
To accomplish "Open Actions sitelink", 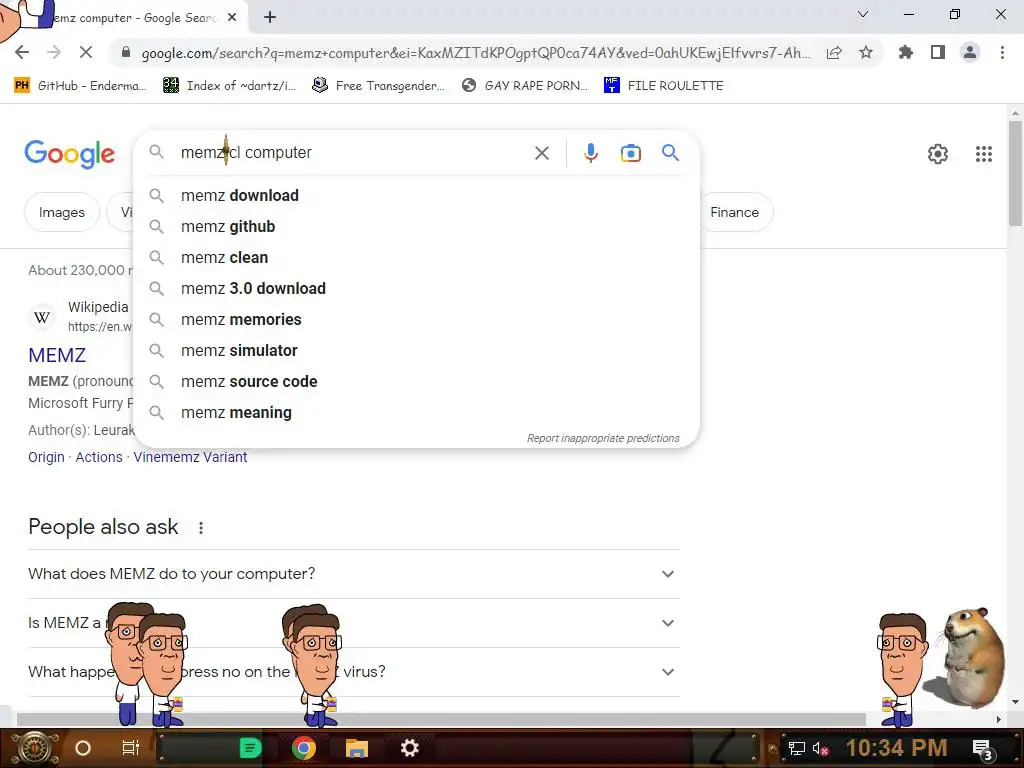I will tap(99, 457).
